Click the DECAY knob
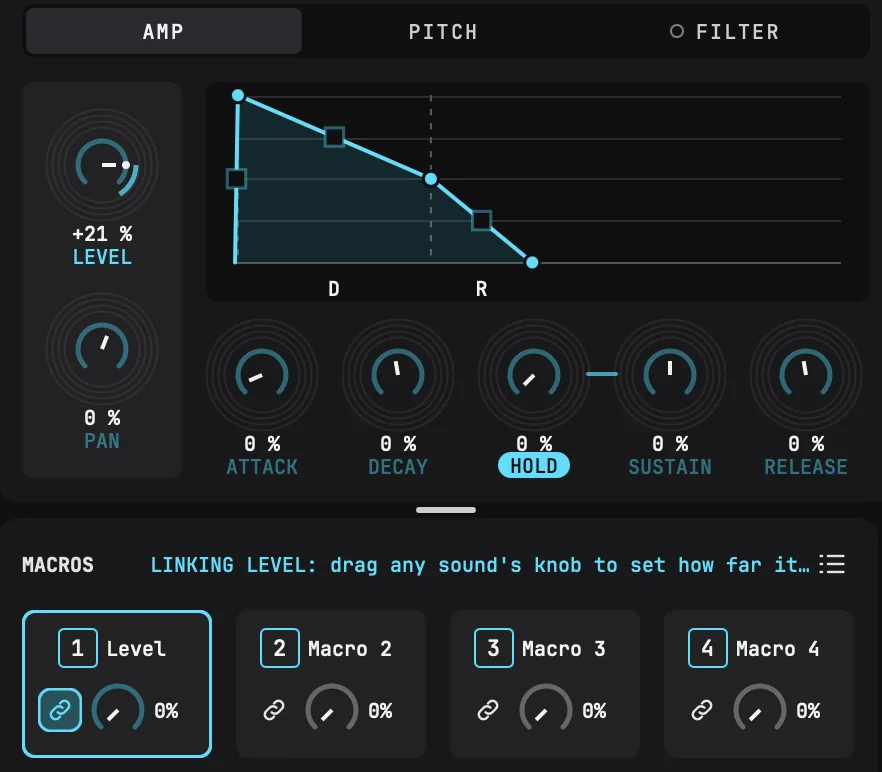This screenshot has height=772, width=882. (x=398, y=375)
